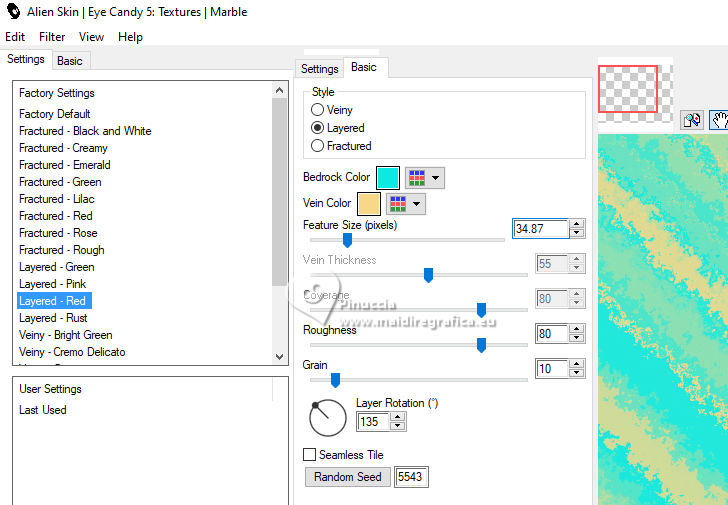Click the Roughness value input field
Image resolution: width=728 pixels, height=505 pixels.
pyautogui.click(x=552, y=333)
